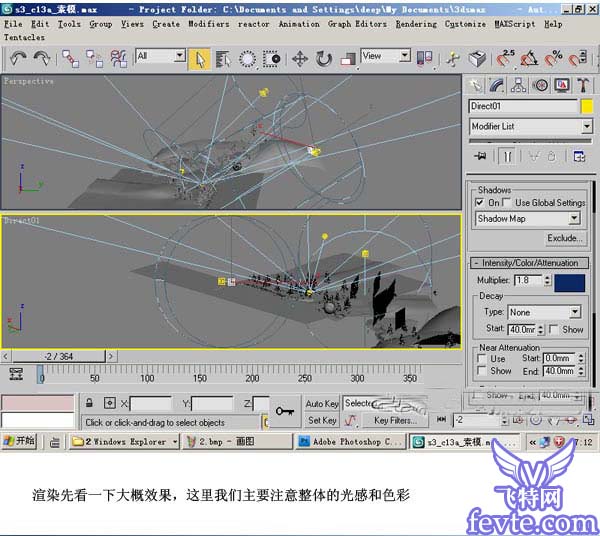The width and height of the screenshot is (600, 536).
Task: Uncheck Shadows On checkbox
Action: tap(479, 202)
